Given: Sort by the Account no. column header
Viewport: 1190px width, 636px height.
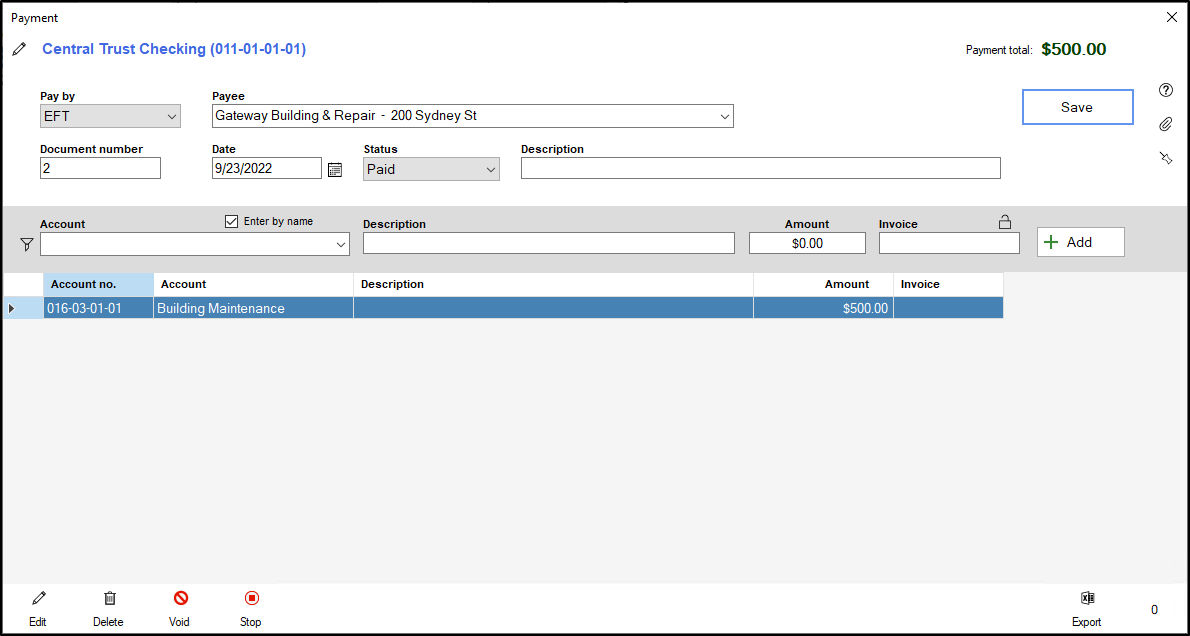Looking at the screenshot, I should tap(98, 284).
